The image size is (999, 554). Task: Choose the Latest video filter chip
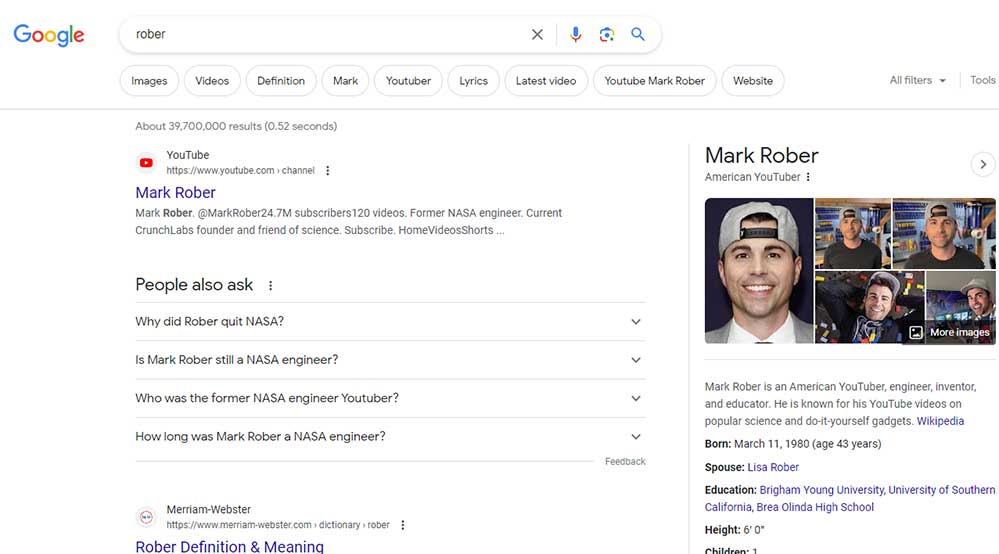click(546, 81)
